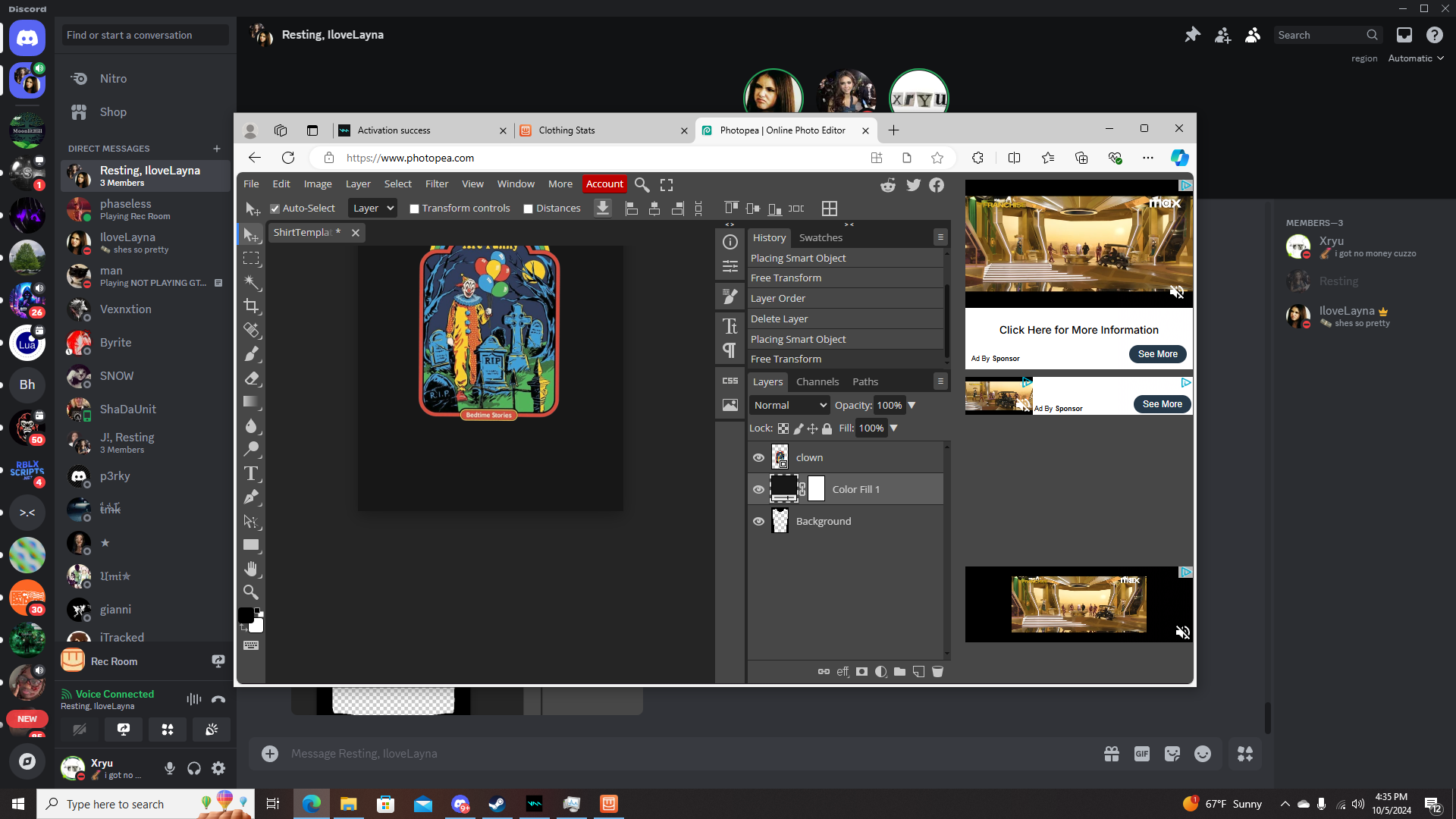Screen dimensions: 1456x819
Task: Select the Brush tool
Action: (251, 353)
